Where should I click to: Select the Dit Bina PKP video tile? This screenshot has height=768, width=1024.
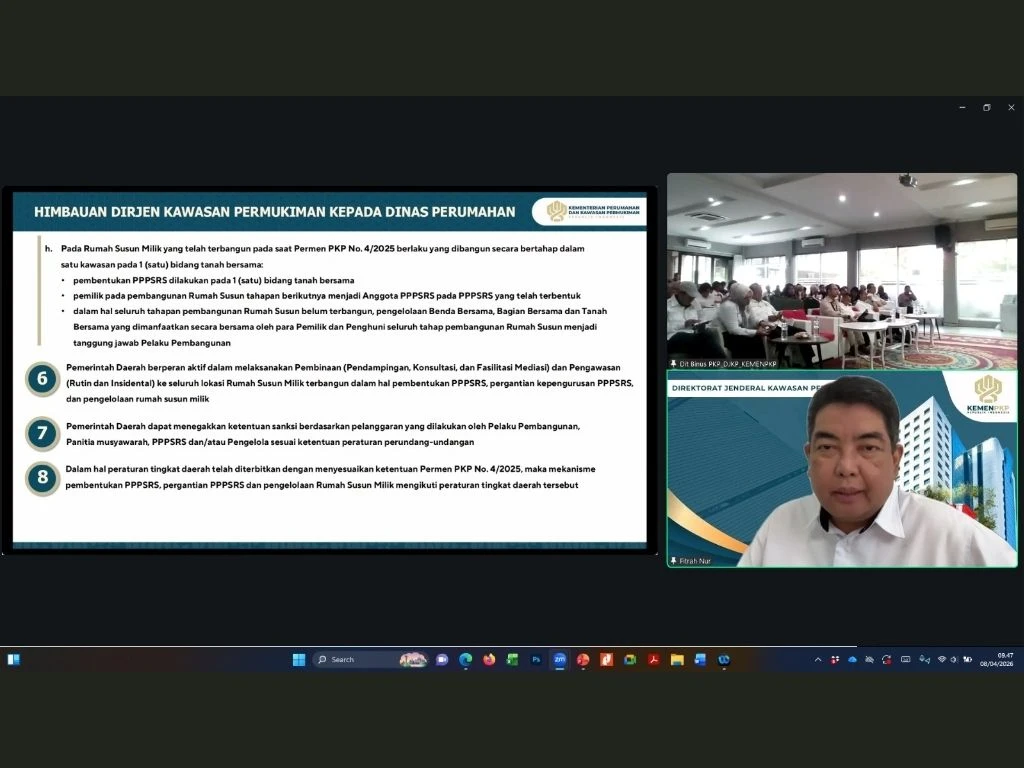[x=841, y=271]
